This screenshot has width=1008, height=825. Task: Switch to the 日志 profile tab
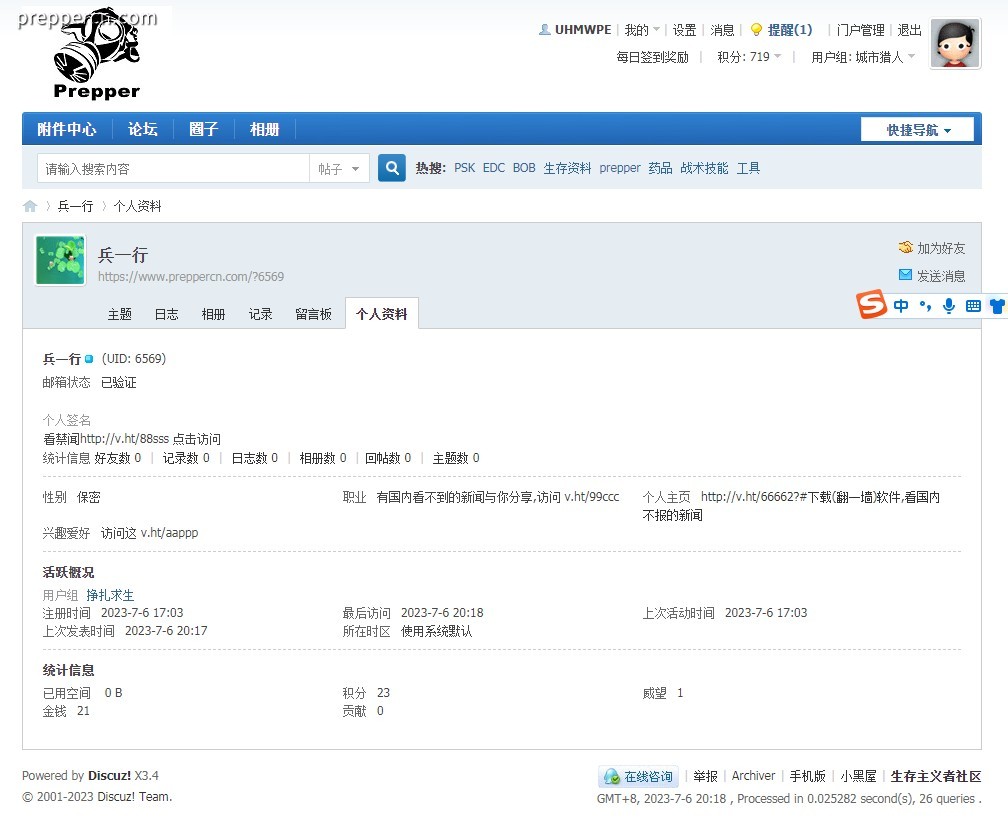pos(166,314)
